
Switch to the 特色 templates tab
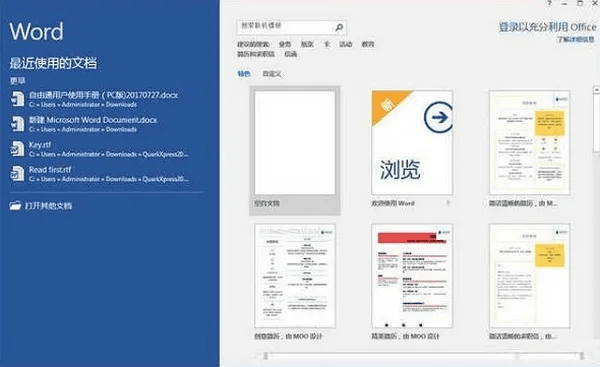coord(244,73)
